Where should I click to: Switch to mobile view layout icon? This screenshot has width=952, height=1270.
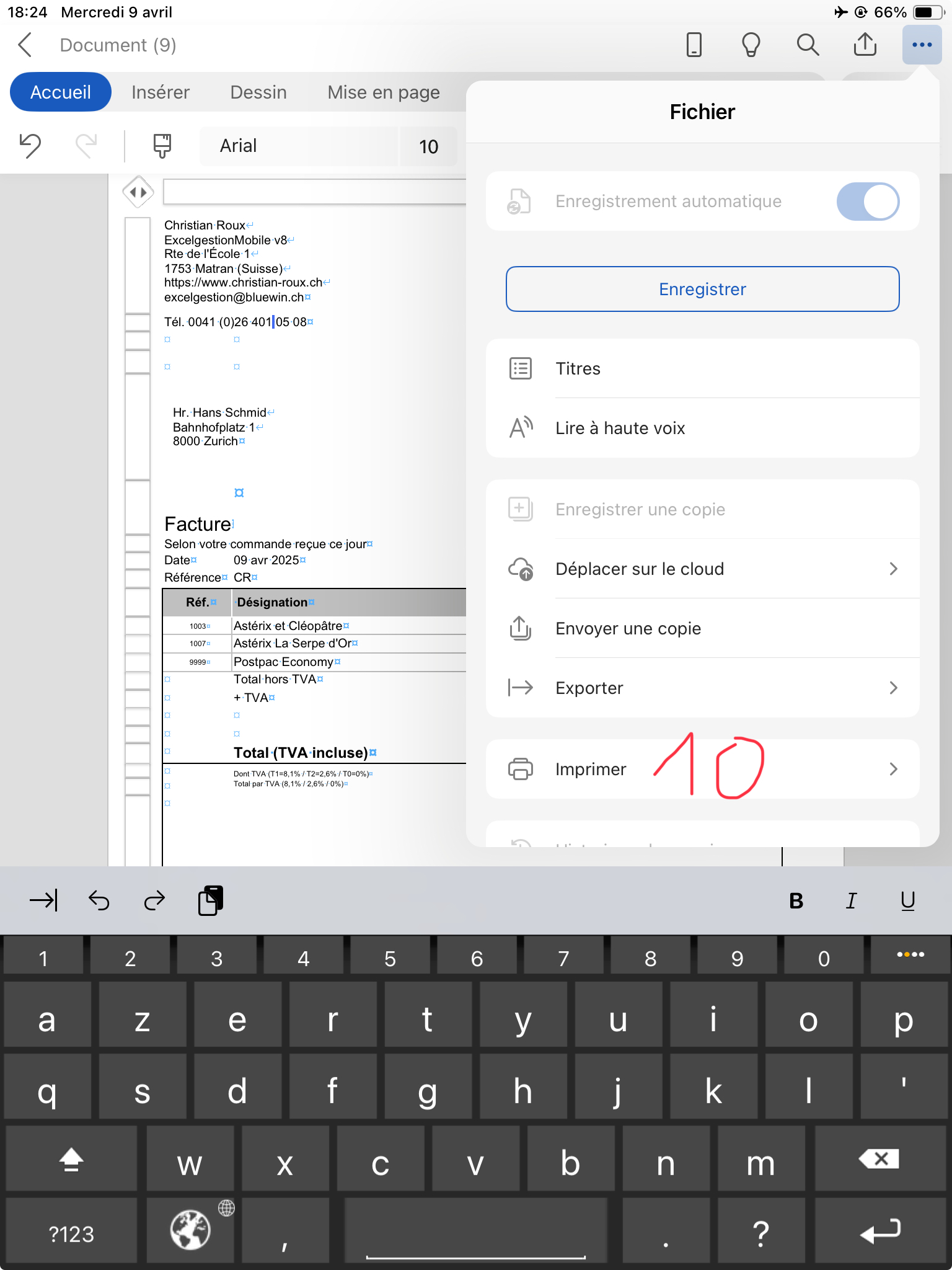click(x=694, y=45)
